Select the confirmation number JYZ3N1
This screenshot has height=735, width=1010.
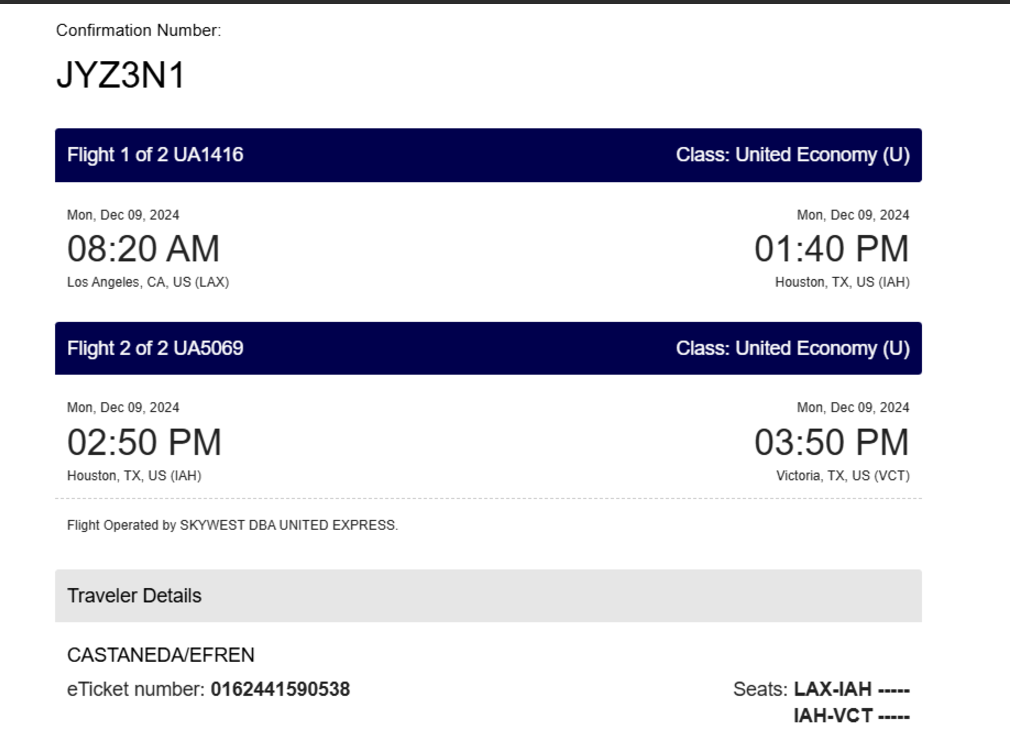pyautogui.click(x=120, y=75)
